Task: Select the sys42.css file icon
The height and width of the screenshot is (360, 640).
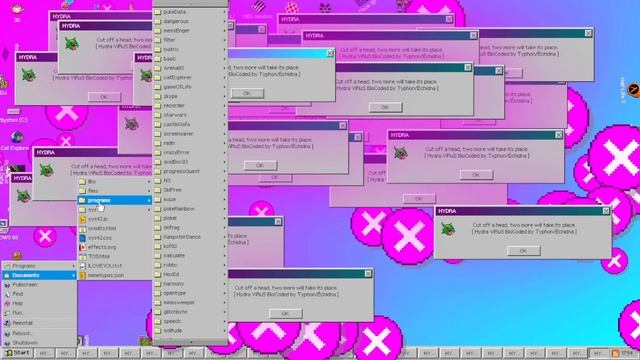Action: tap(82, 238)
